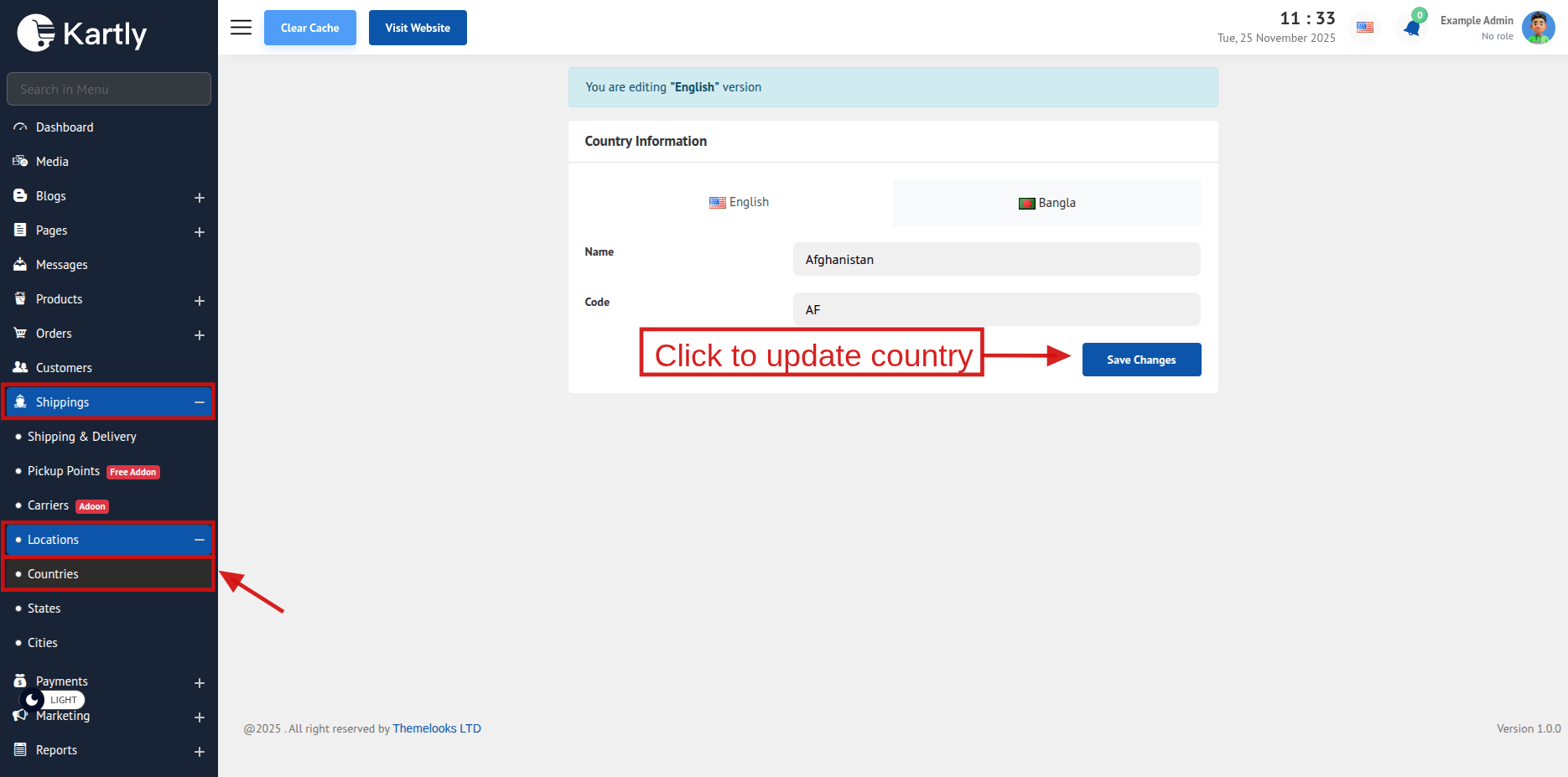Click the Save Changes button

tap(1141, 360)
